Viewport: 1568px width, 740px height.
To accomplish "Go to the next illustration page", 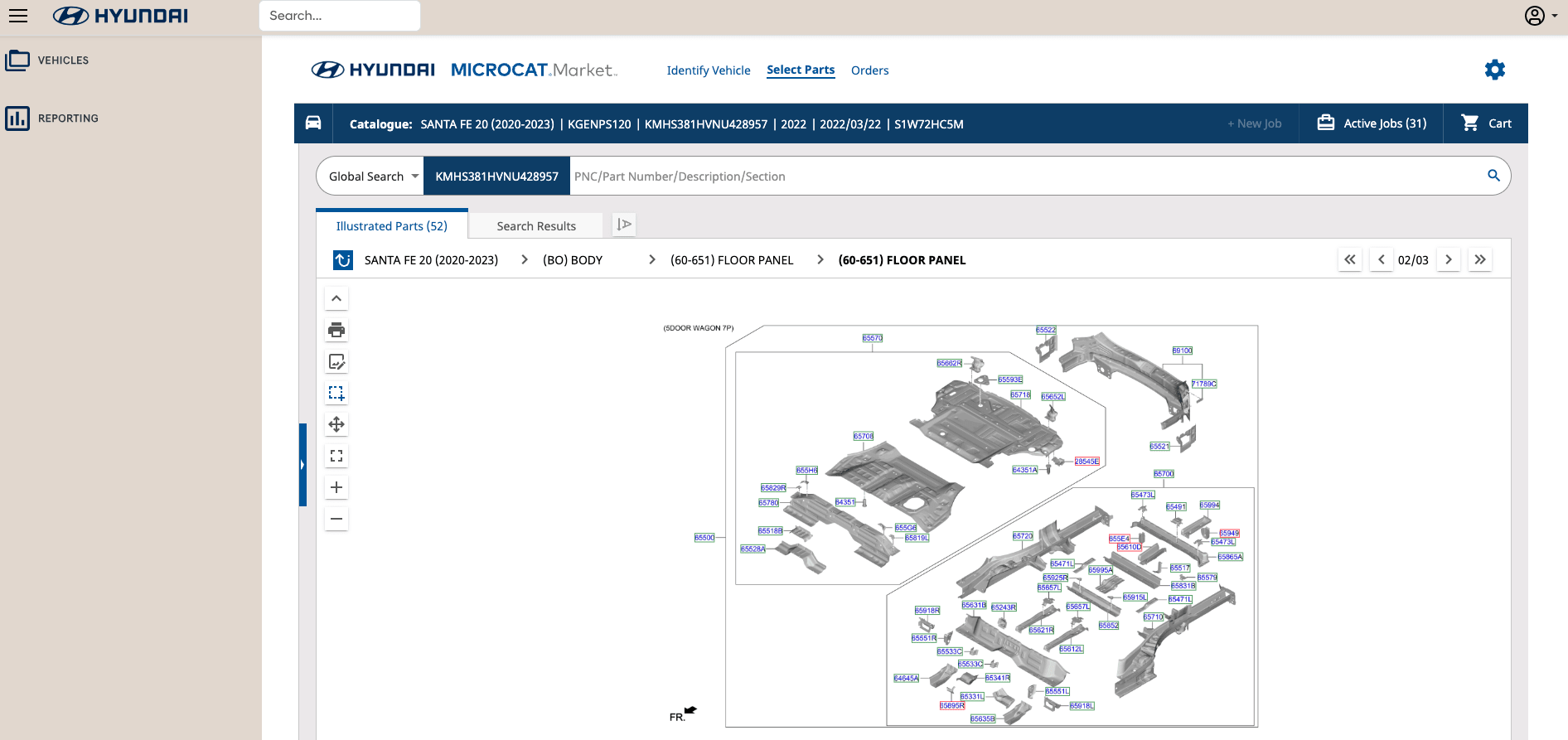I will click(x=1449, y=259).
